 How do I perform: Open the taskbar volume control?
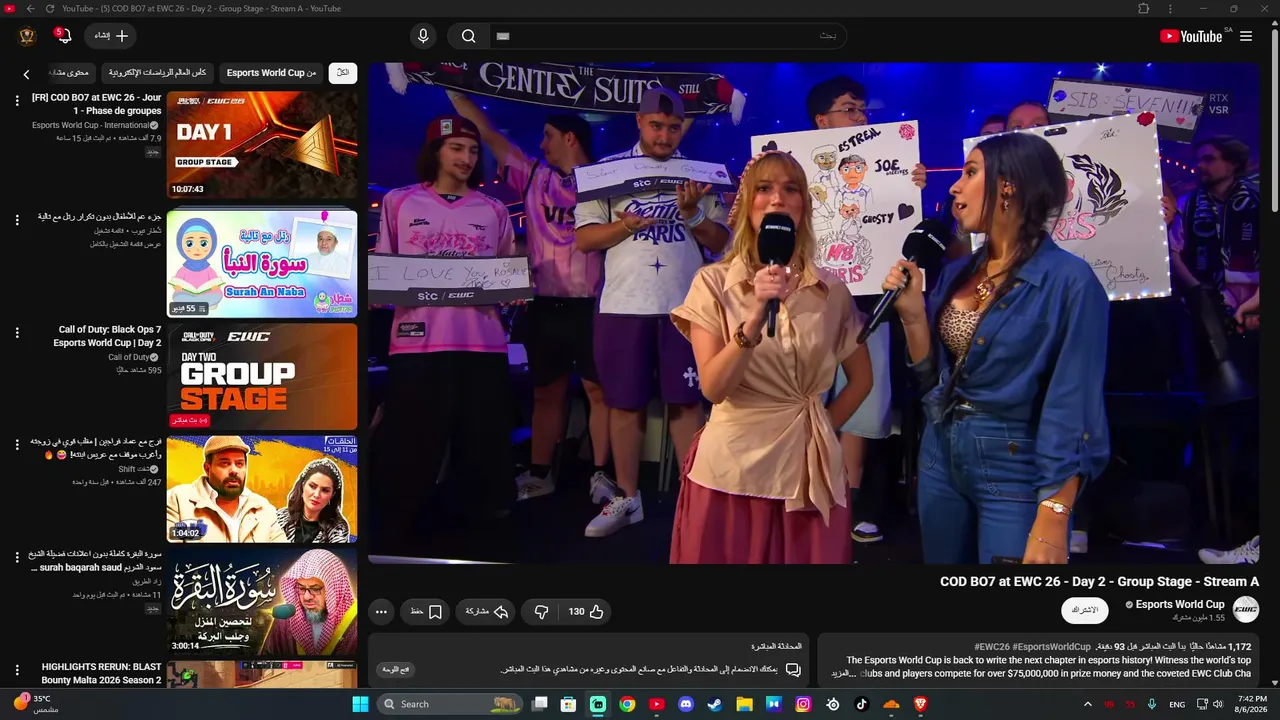coord(1218,704)
